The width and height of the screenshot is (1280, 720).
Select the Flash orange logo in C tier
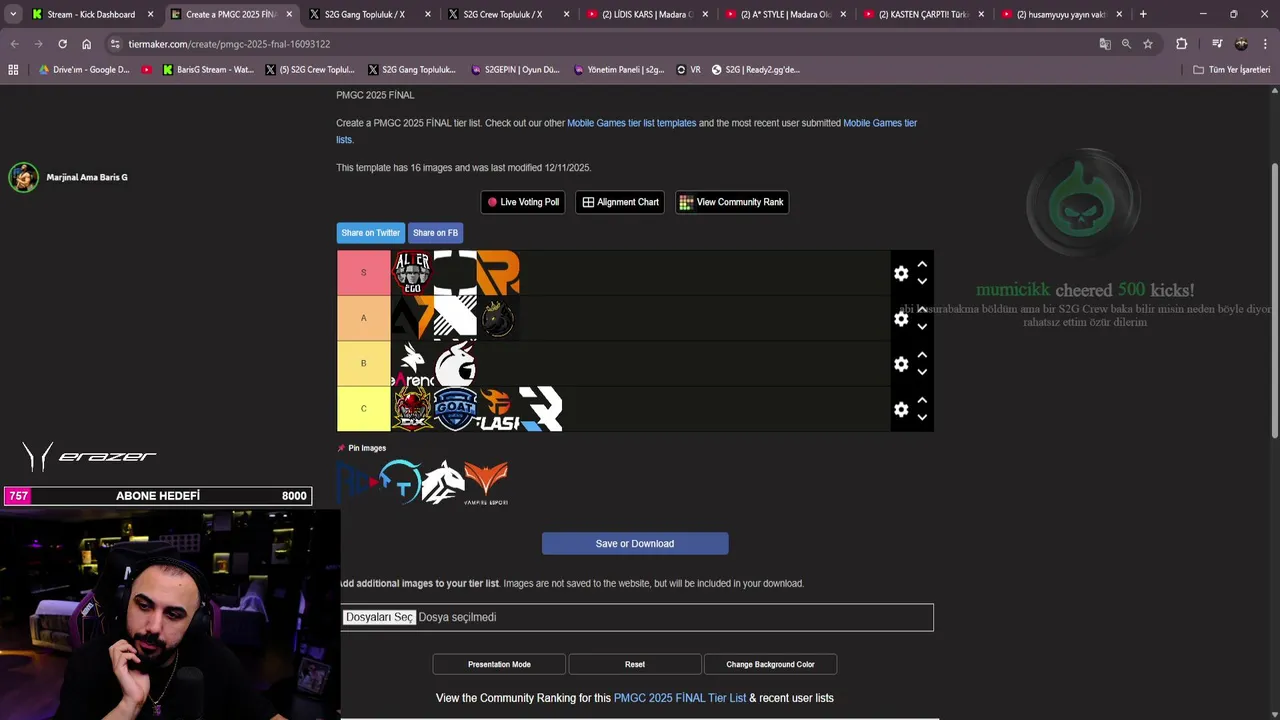[x=498, y=409]
